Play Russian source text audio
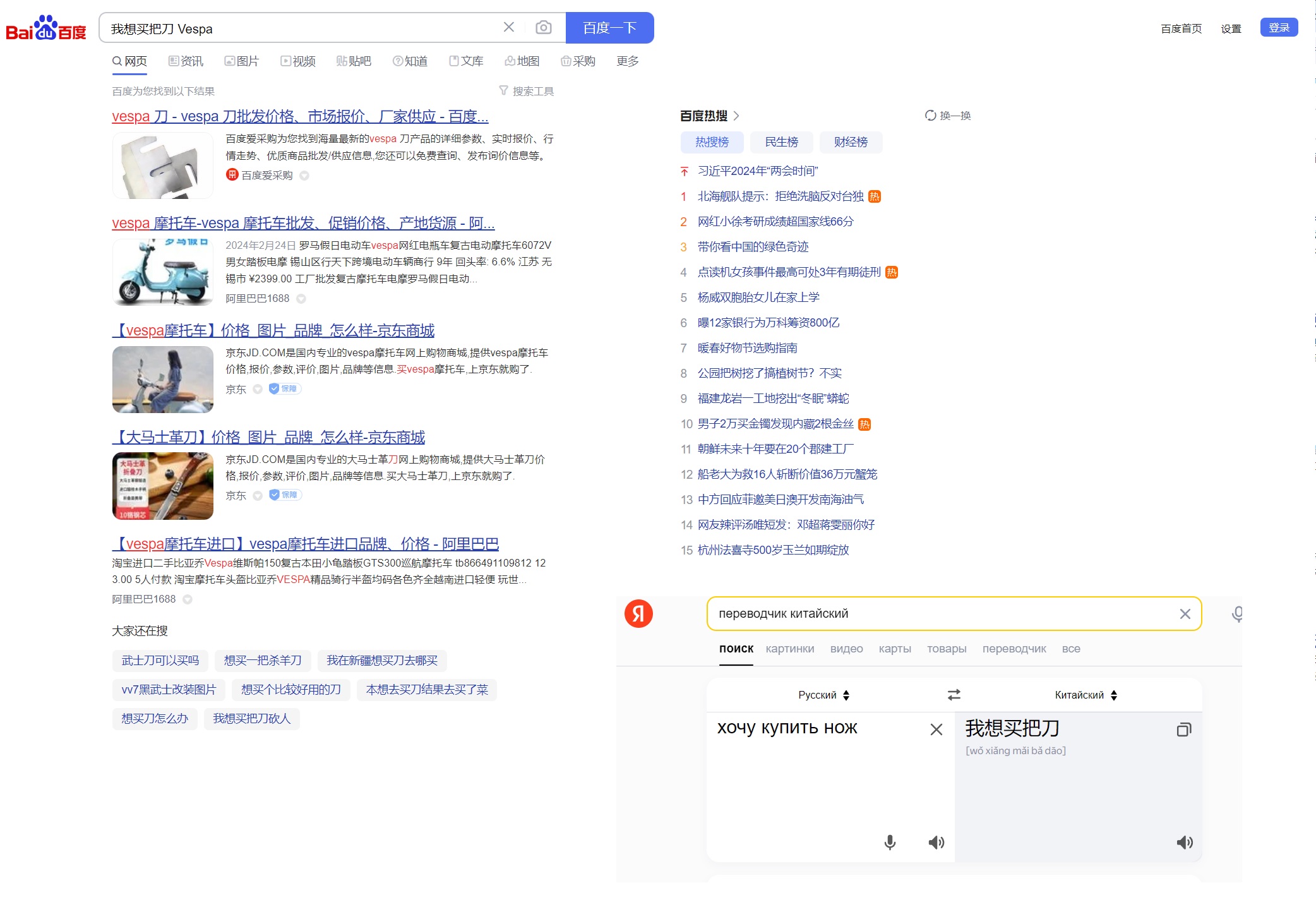1316x907 pixels. click(x=936, y=842)
